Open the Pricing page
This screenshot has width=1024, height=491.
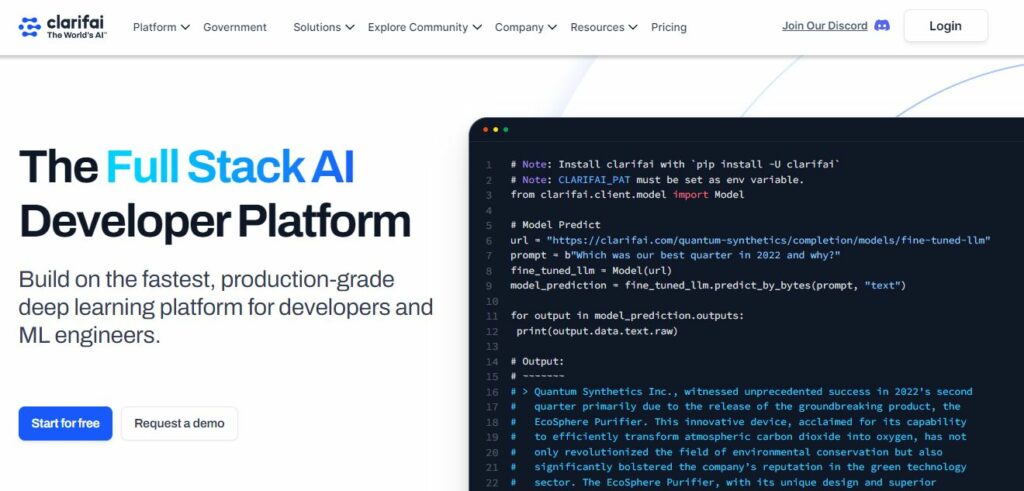[x=669, y=27]
